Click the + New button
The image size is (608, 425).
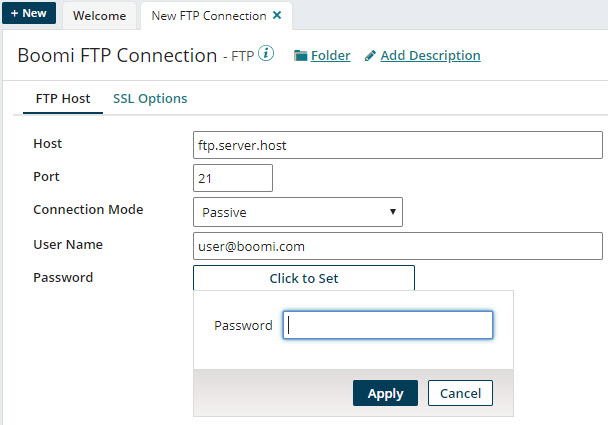[x=29, y=14]
